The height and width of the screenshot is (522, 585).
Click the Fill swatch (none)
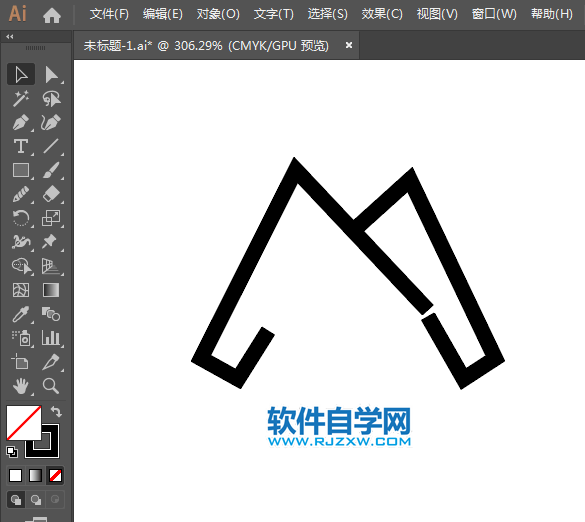[24, 423]
